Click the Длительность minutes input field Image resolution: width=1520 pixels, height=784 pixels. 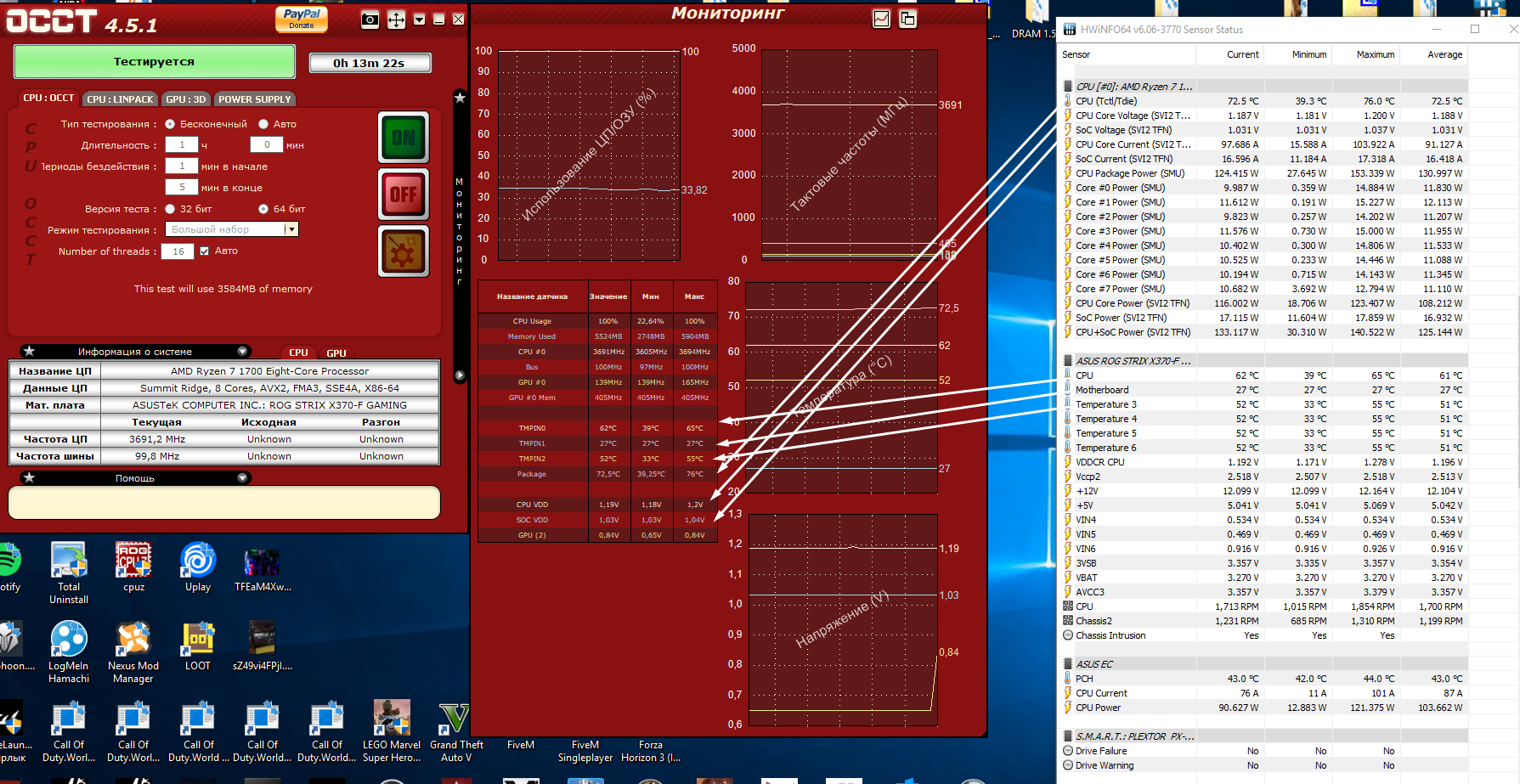pos(267,145)
